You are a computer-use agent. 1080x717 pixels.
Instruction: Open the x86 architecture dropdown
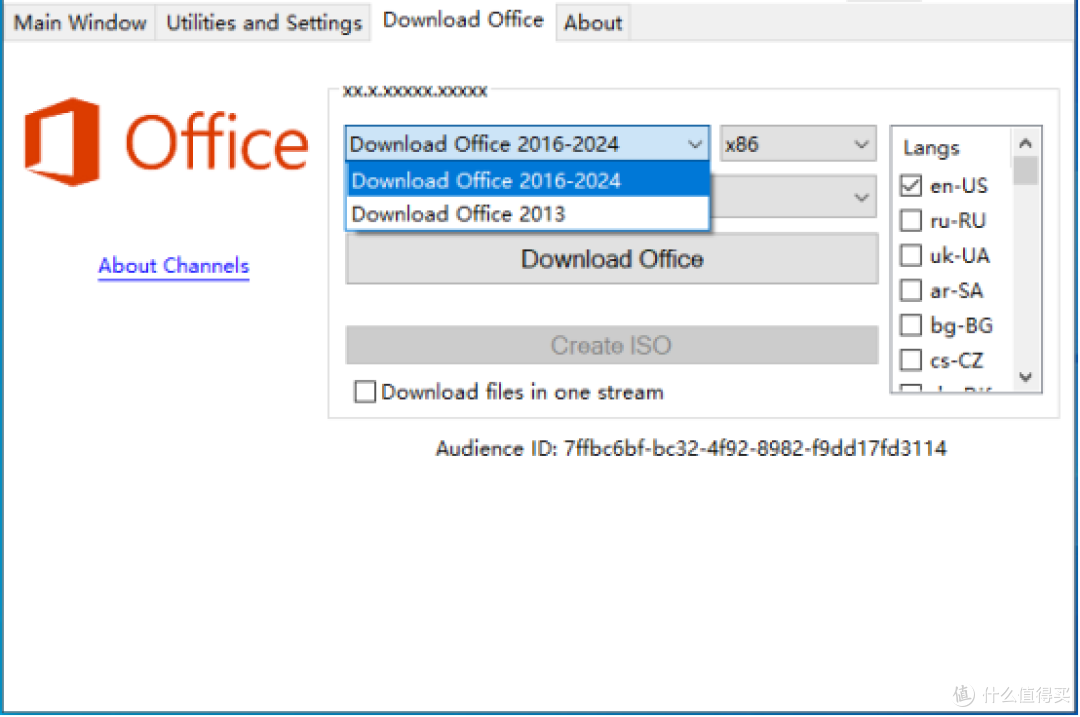coord(798,144)
